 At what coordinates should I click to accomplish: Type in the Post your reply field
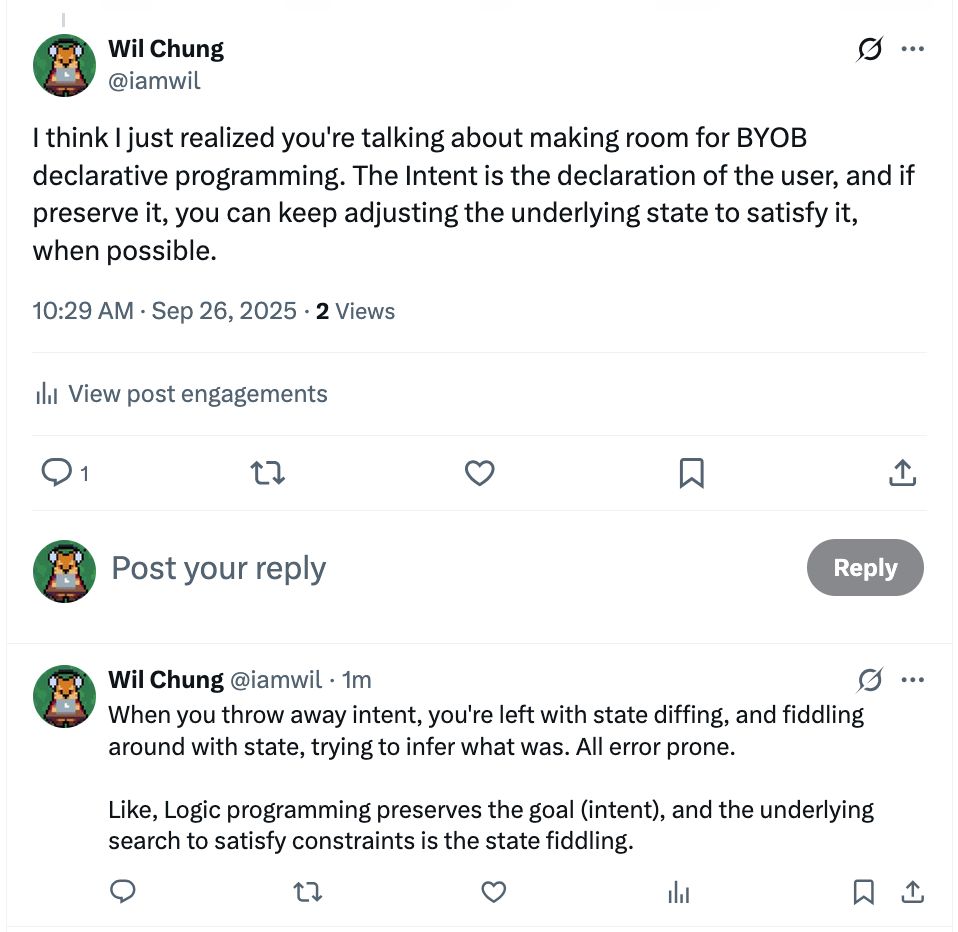point(400,568)
